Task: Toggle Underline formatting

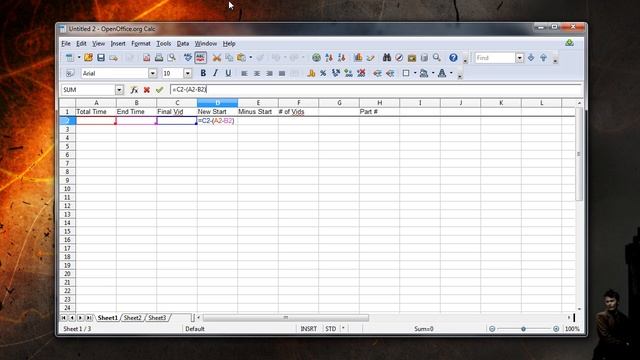Action: 228,73
